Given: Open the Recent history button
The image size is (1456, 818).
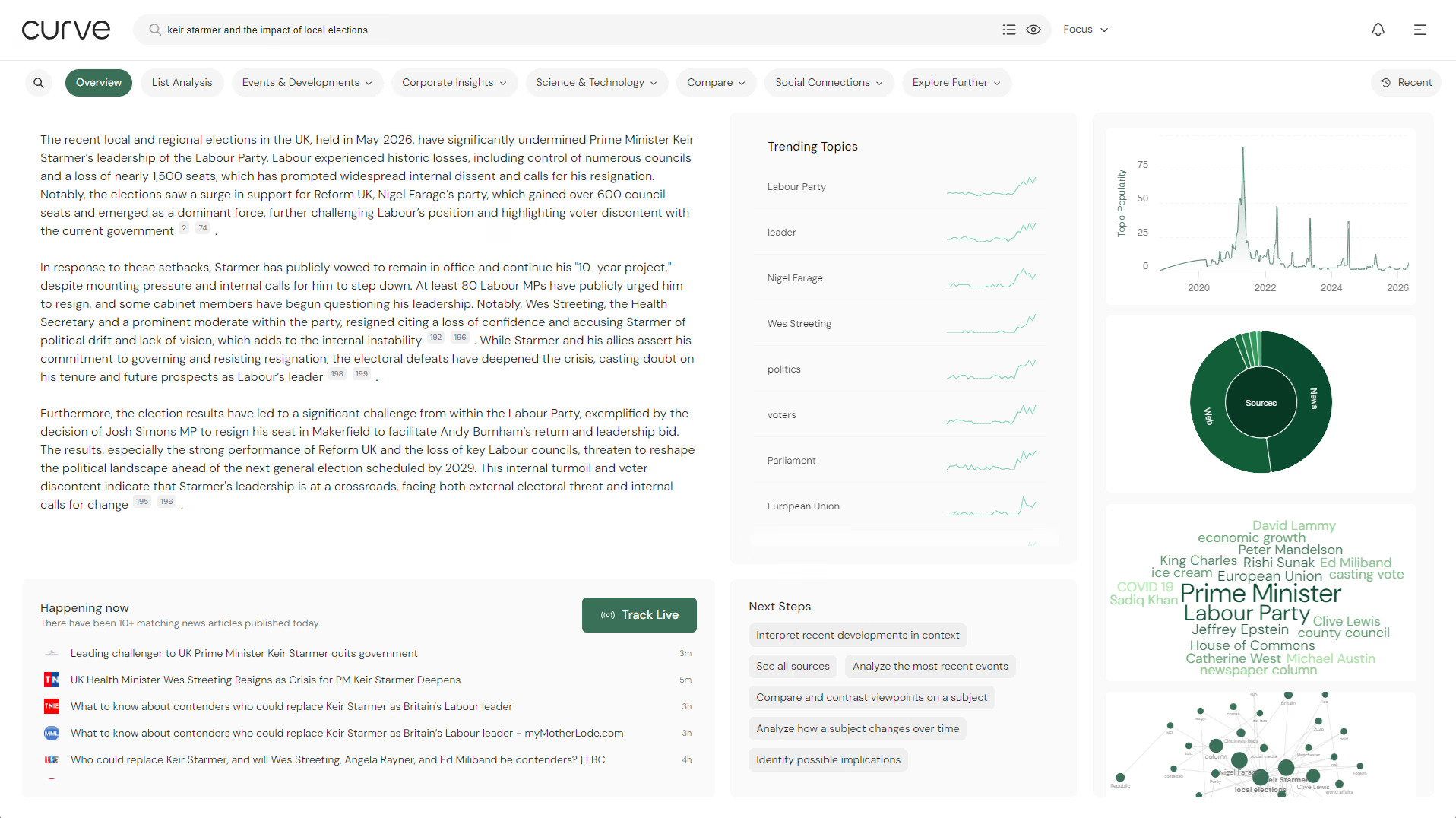Looking at the screenshot, I should [1406, 83].
